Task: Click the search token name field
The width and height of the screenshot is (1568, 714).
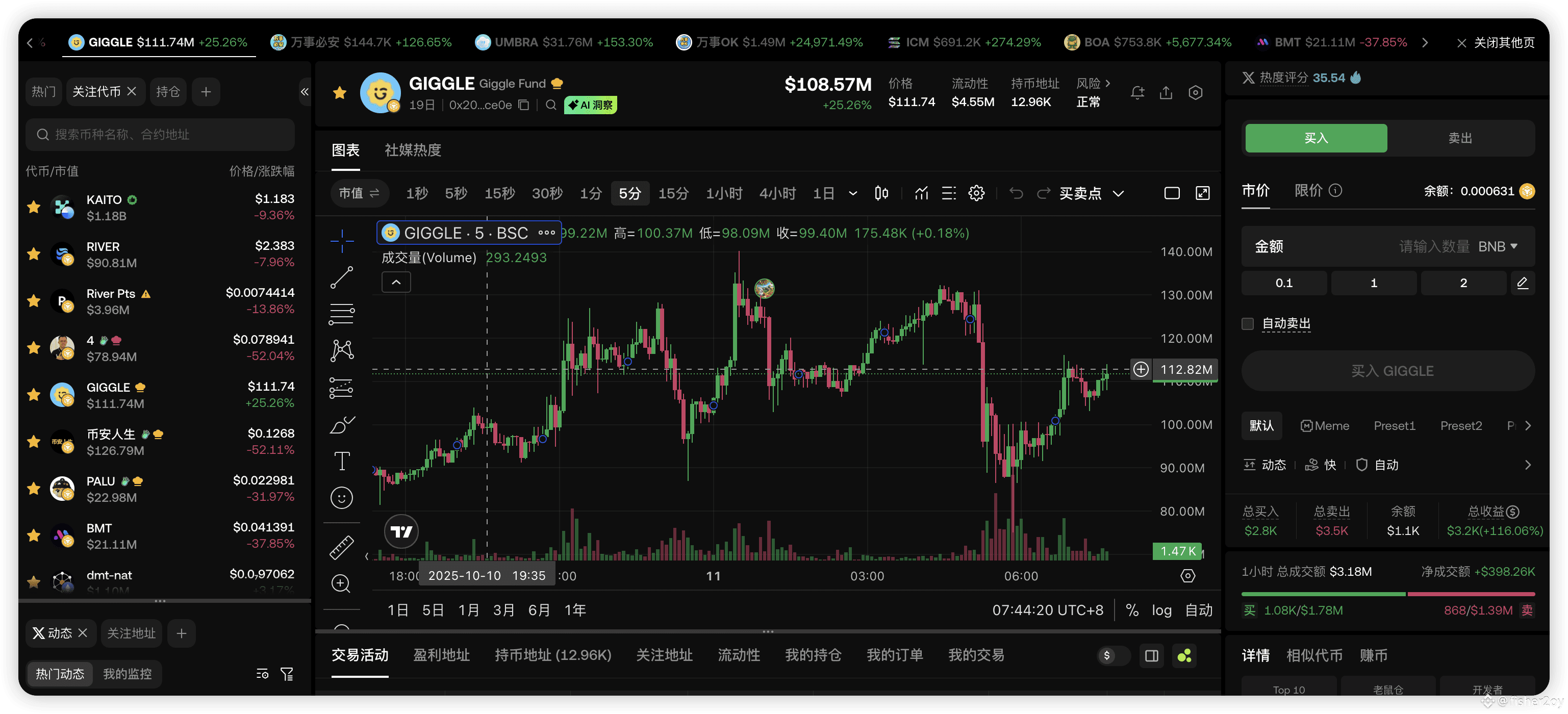Action: [x=160, y=135]
